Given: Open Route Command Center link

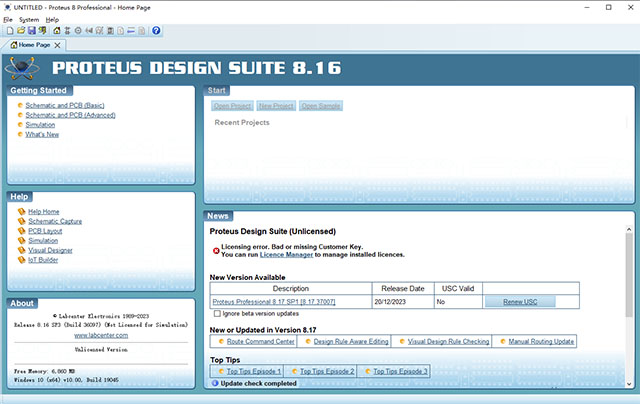Looking at the screenshot, I should click(x=260, y=341).
